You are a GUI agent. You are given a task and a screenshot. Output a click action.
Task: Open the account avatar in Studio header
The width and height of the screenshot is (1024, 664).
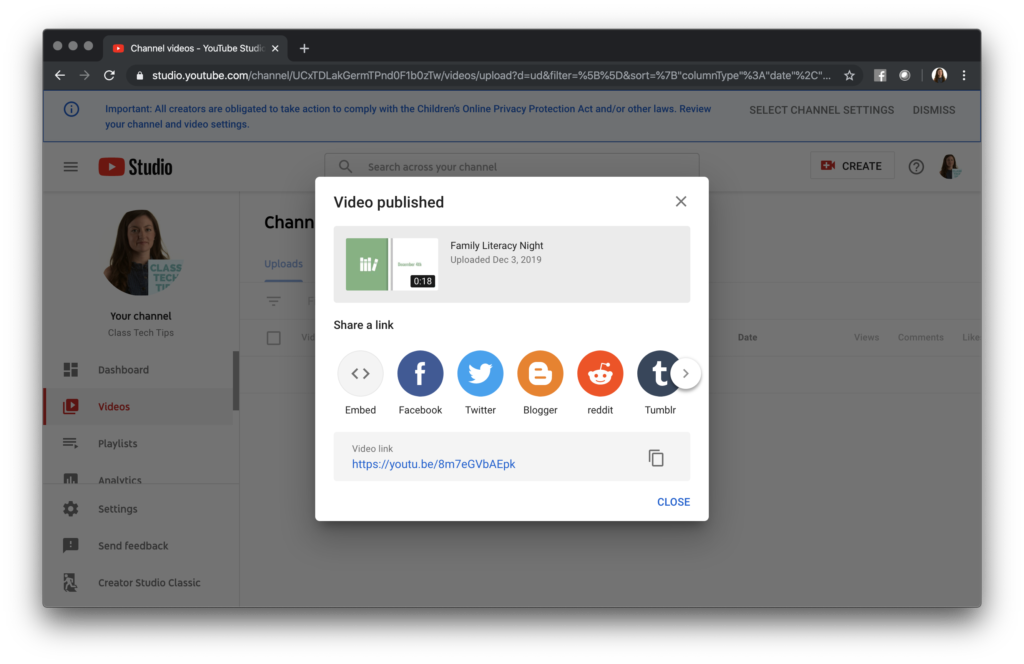click(x=950, y=166)
